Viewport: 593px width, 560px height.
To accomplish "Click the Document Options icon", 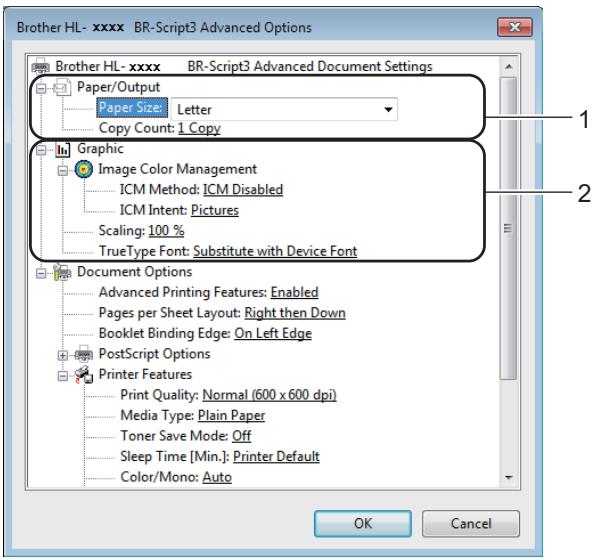I will click(62, 272).
